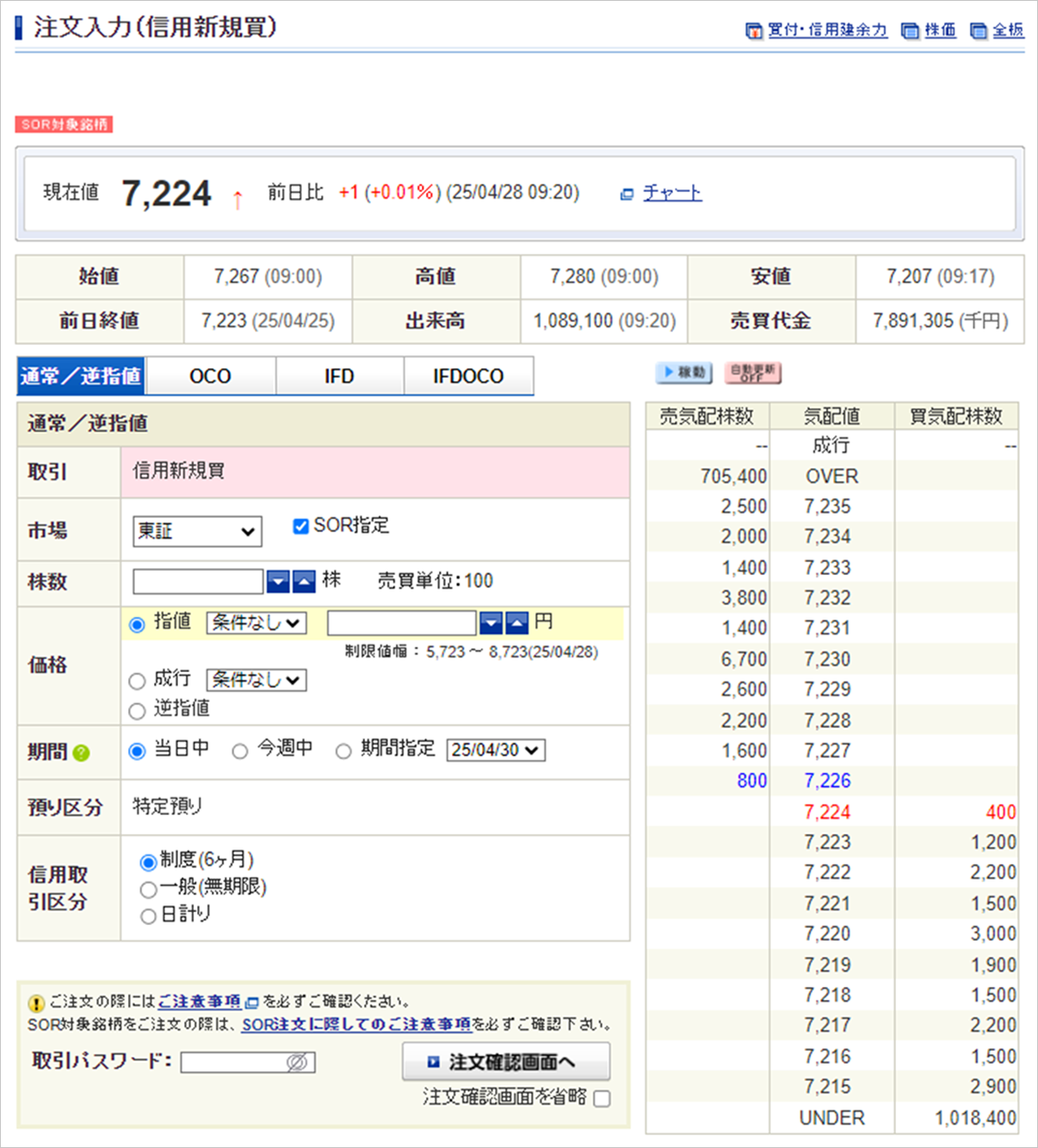Increase 株数 with the up arrow
The image size is (1038, 1148).
[x=304, y=582]
